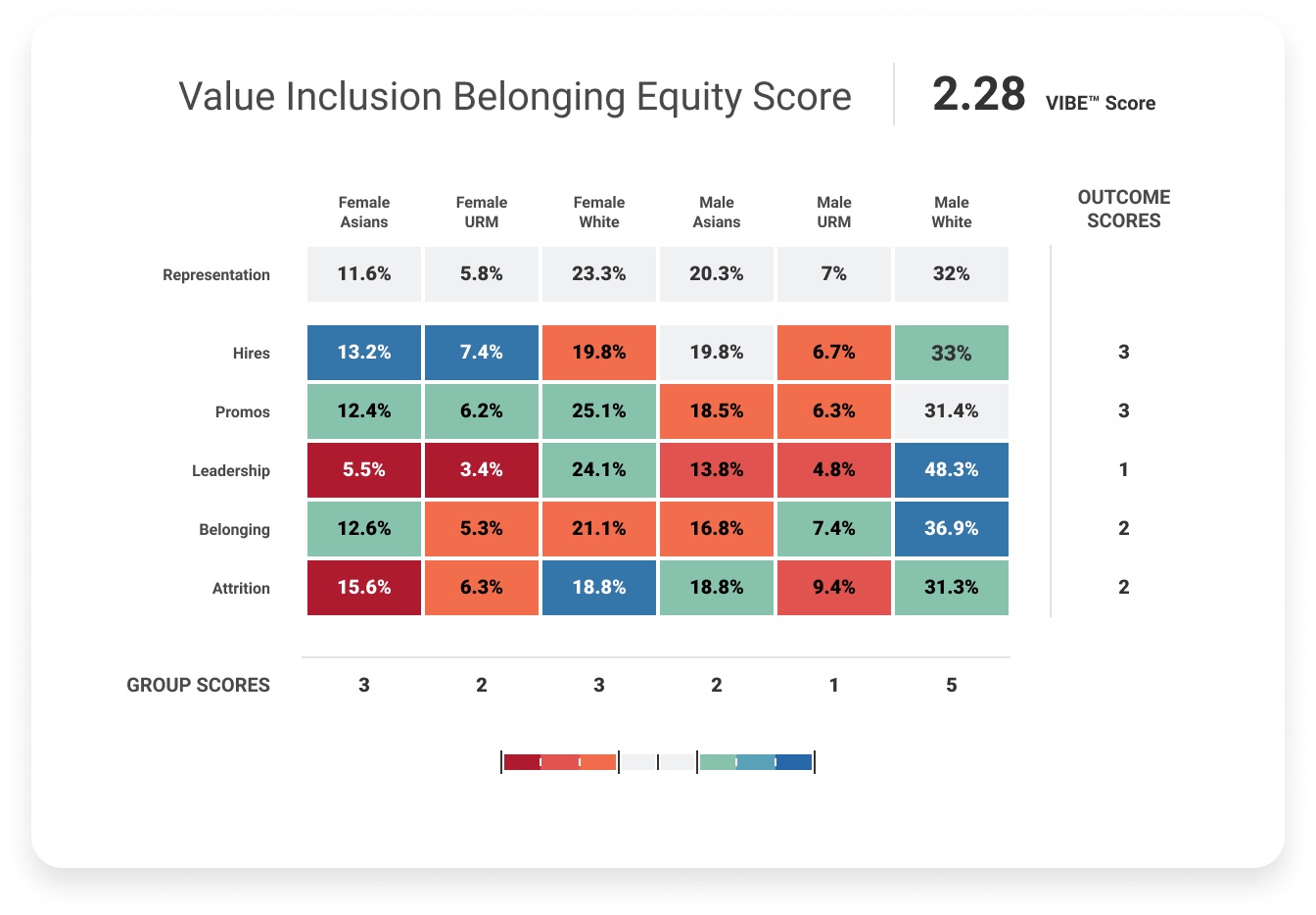
Task: Click the Female Asians Hires cell 13.2%
Action: (364, 353)
